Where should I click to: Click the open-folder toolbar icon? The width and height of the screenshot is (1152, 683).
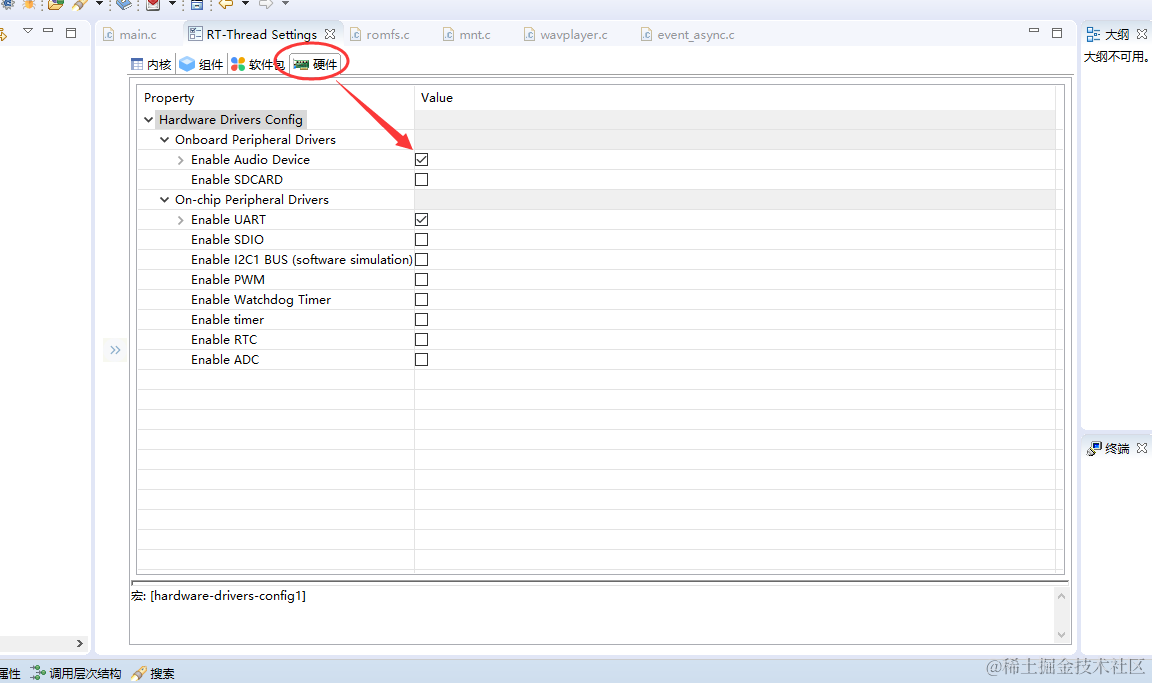(x=55, y=4)
